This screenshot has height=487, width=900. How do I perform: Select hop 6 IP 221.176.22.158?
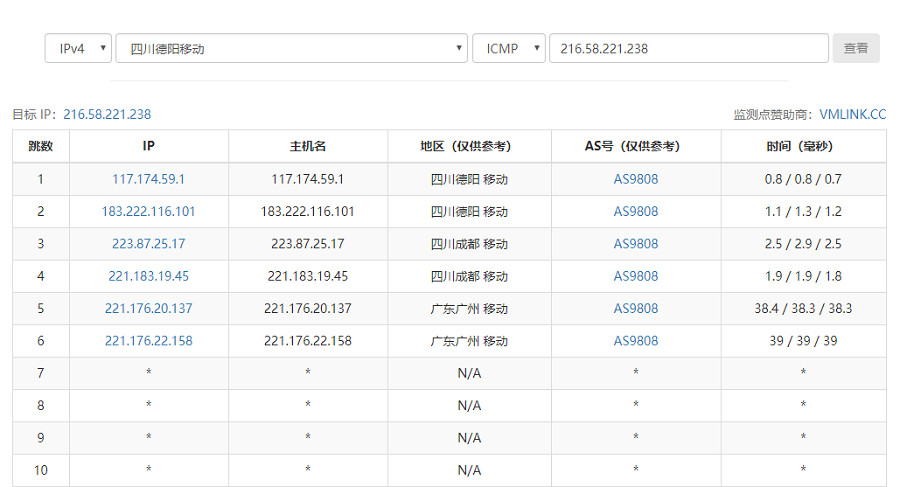(148, 341)
